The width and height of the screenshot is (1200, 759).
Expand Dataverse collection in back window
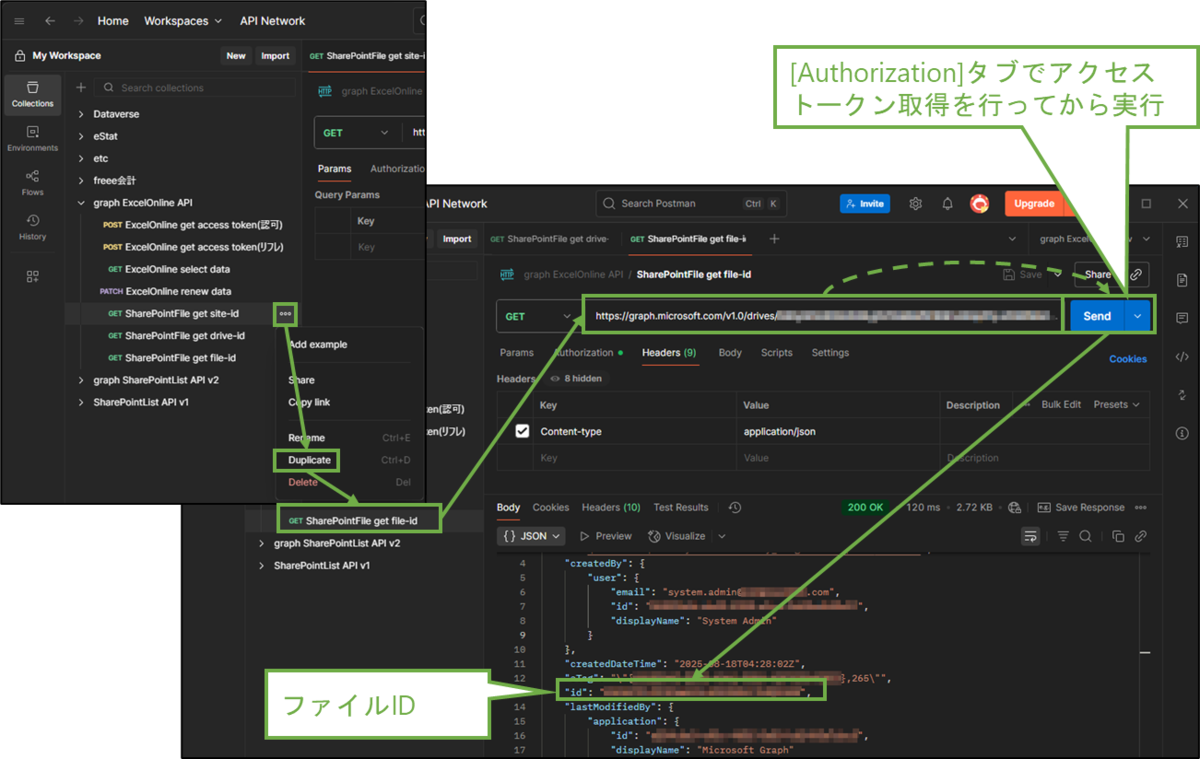[x=81, y=114]
